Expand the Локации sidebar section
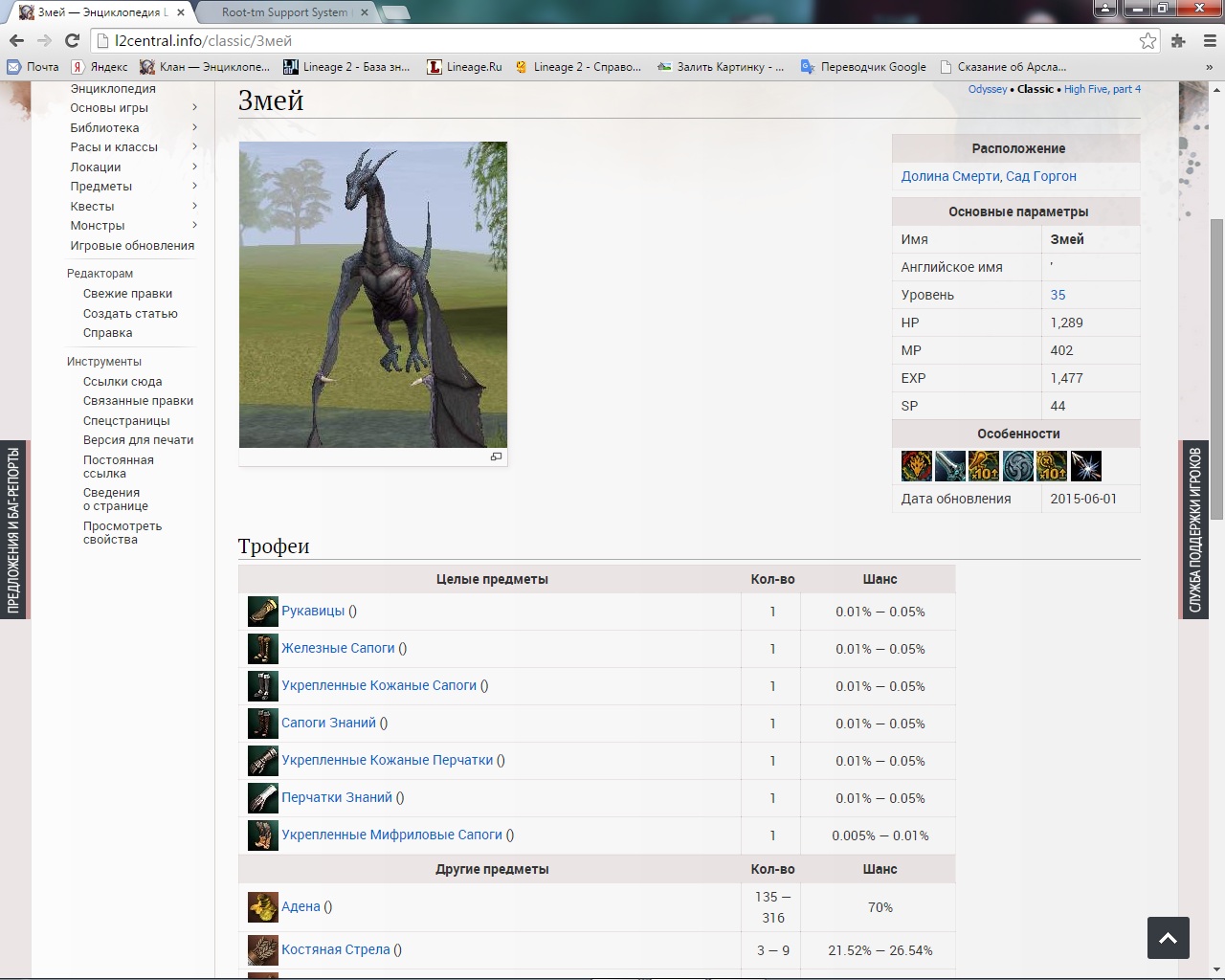 pyautogui.click(x=194, y=167)
